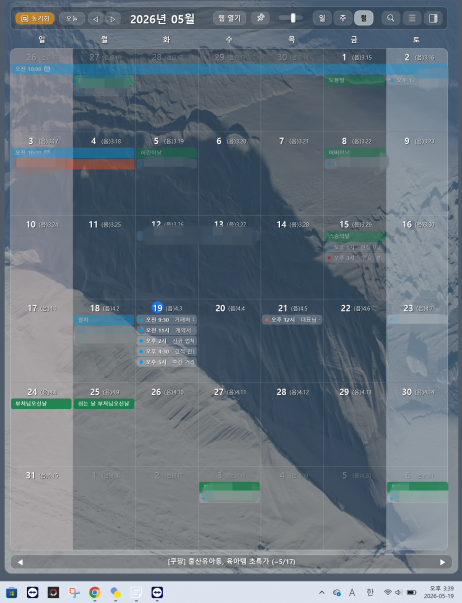Open Wi-Fi network settings in the tray
Image resolution: width=462 pixels, height=603 pixels.
tap(388, 592)
